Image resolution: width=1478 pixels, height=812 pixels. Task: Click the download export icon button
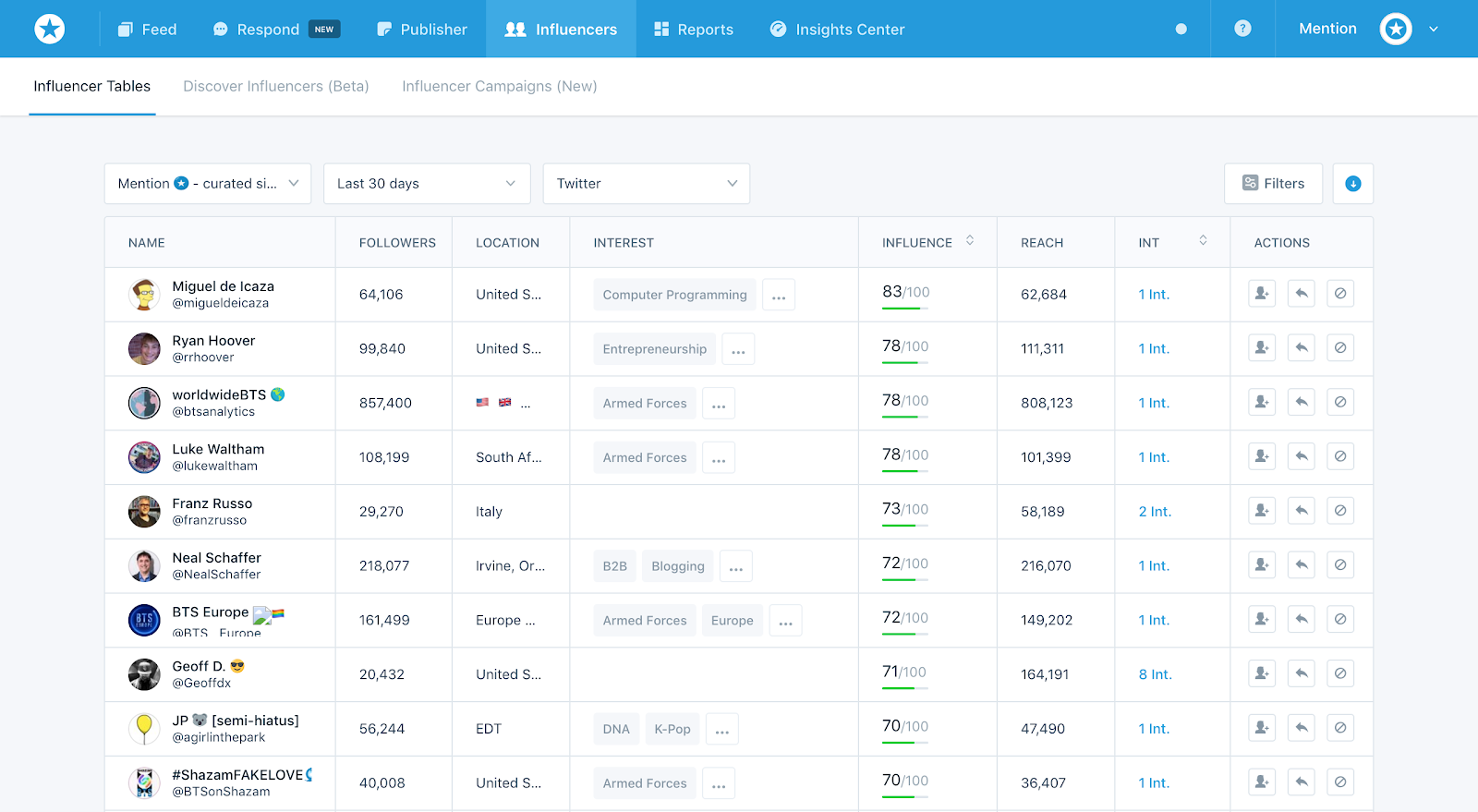pyautogui.click(x=1352, y=184)
